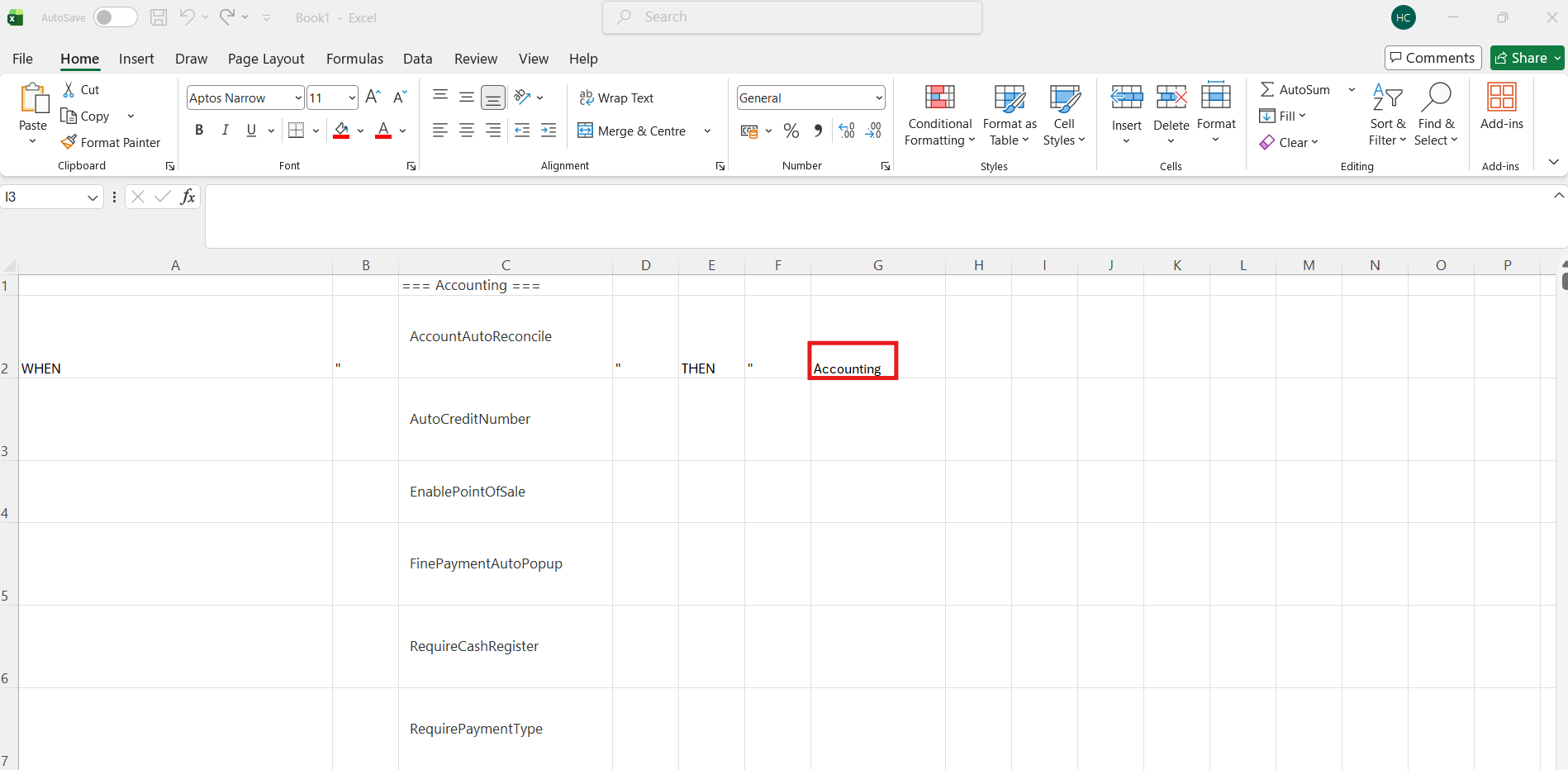This screenshot has width=1568, height=770.
Task: Click the Percent Style icon
Action: click(791, 131)
